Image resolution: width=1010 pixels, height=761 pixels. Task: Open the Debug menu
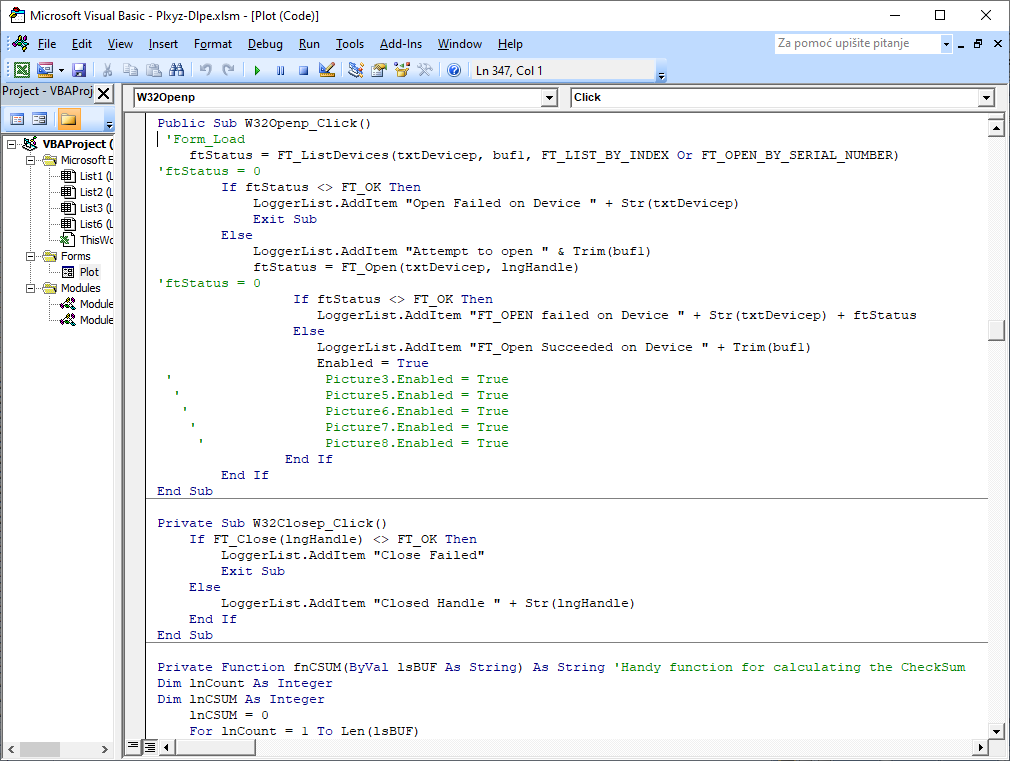click(265, 44)
